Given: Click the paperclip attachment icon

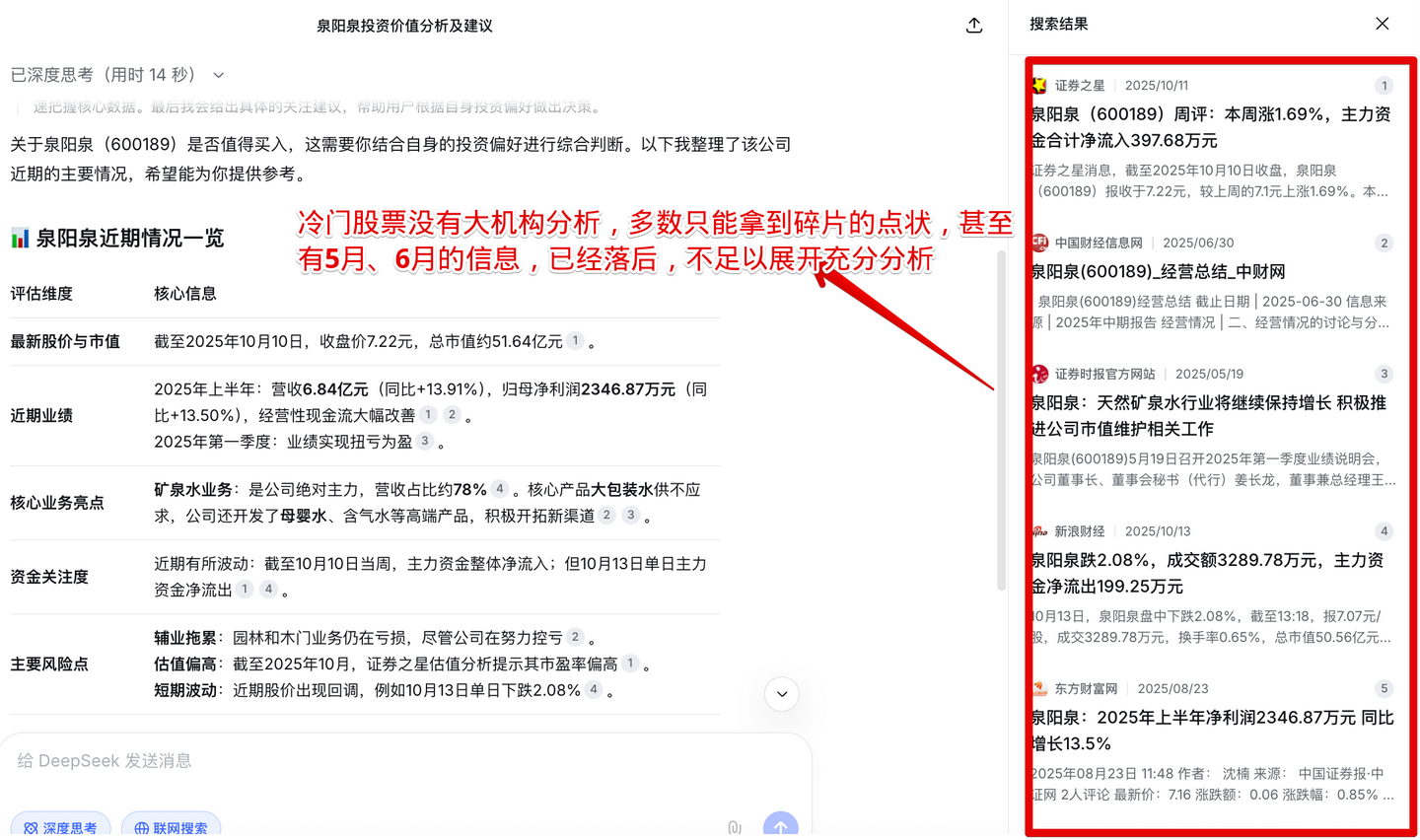Looking at the screenshot, I should 734,828.
